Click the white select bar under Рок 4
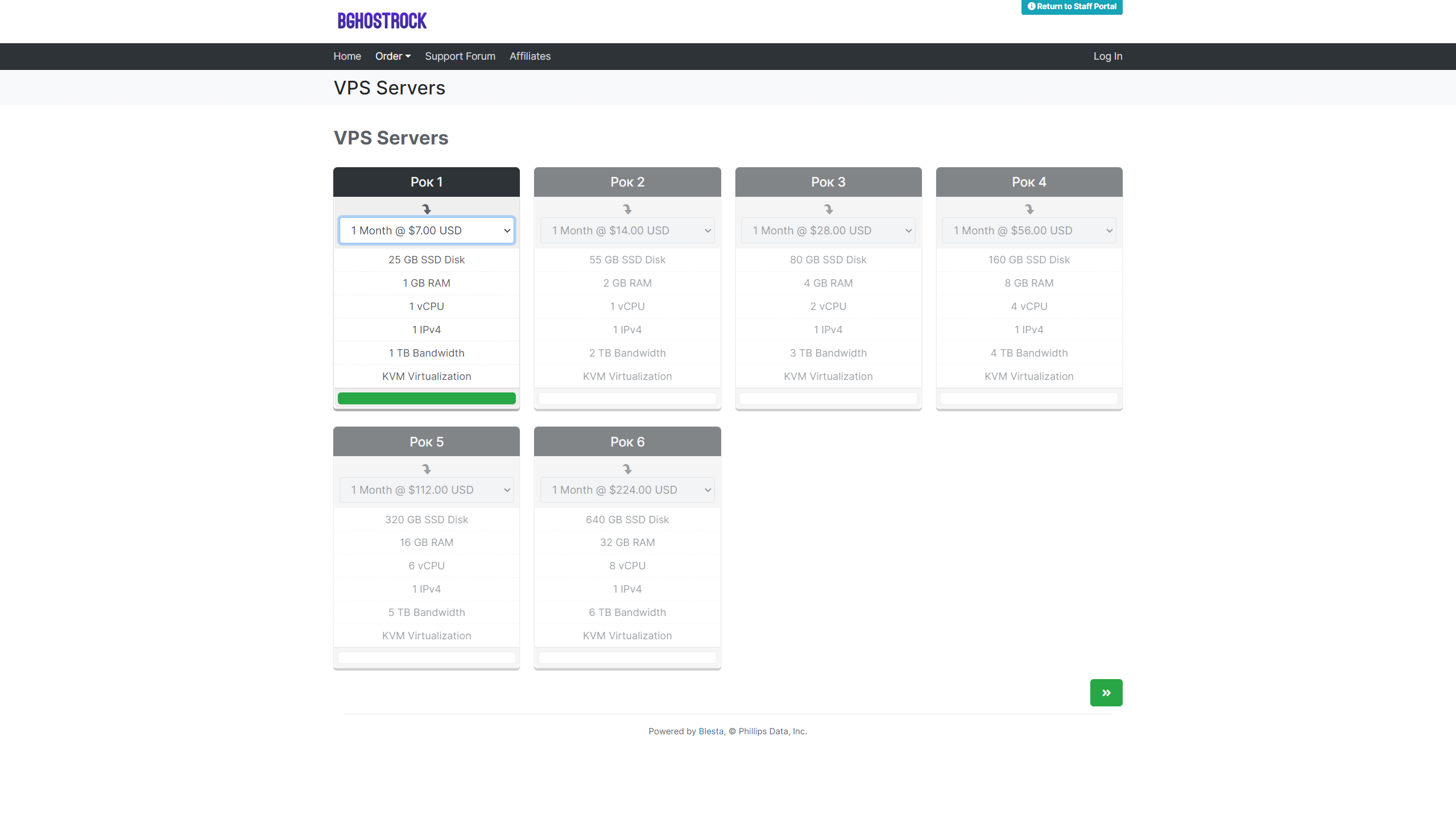This screenshot has width=1456, height=819. 1029,399
